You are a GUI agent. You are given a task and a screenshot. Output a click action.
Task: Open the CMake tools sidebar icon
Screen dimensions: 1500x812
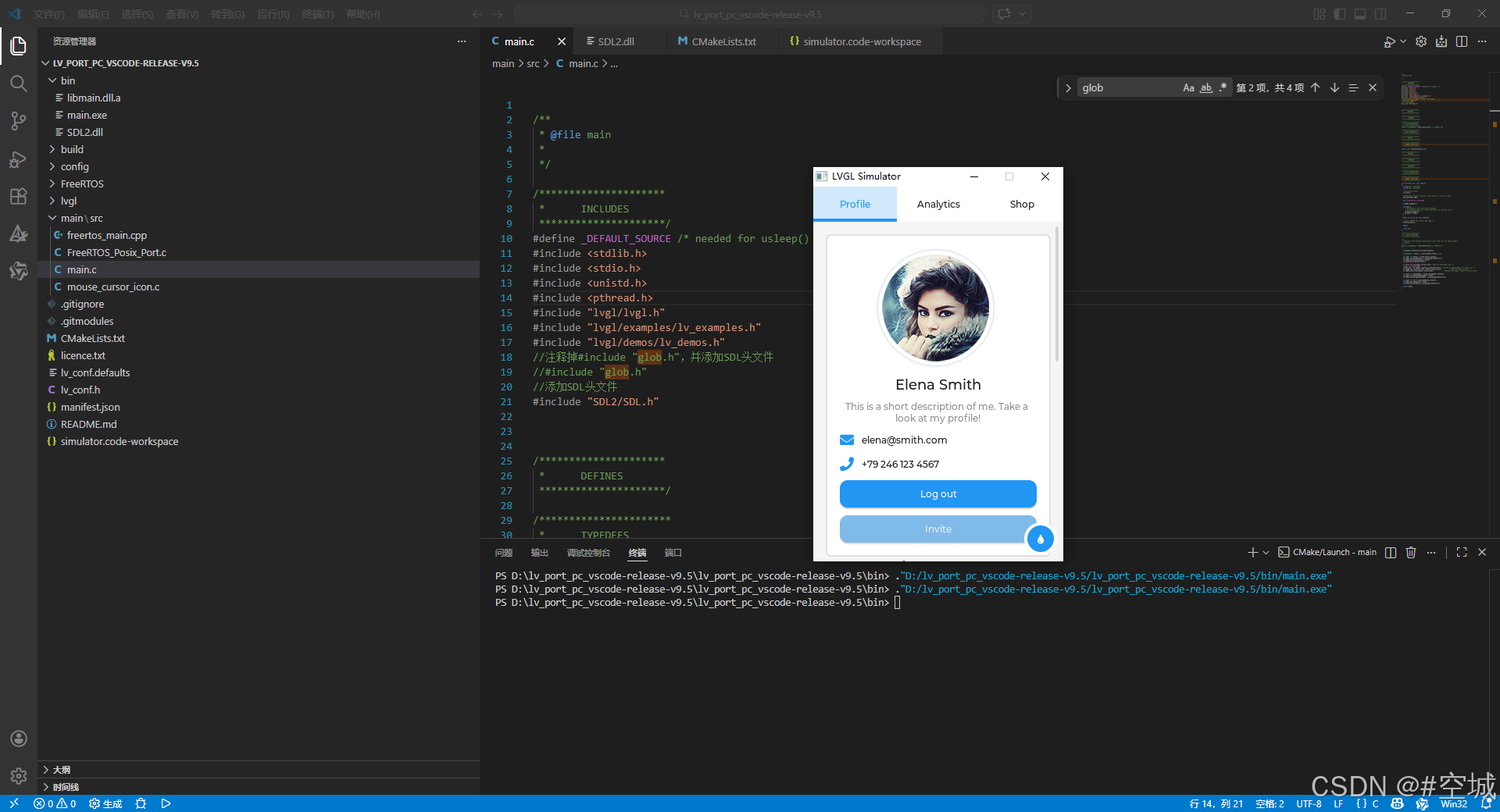[19, 233]
